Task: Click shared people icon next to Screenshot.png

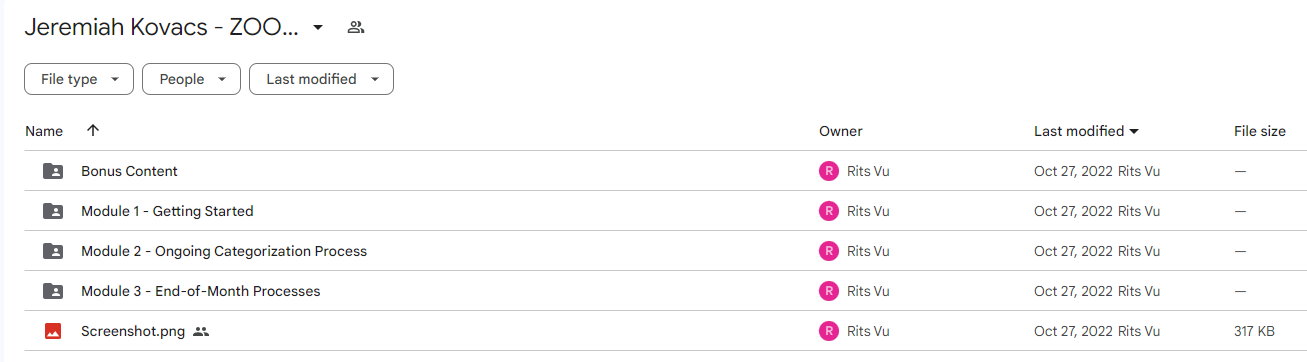Action: click(x=201, y=331)
